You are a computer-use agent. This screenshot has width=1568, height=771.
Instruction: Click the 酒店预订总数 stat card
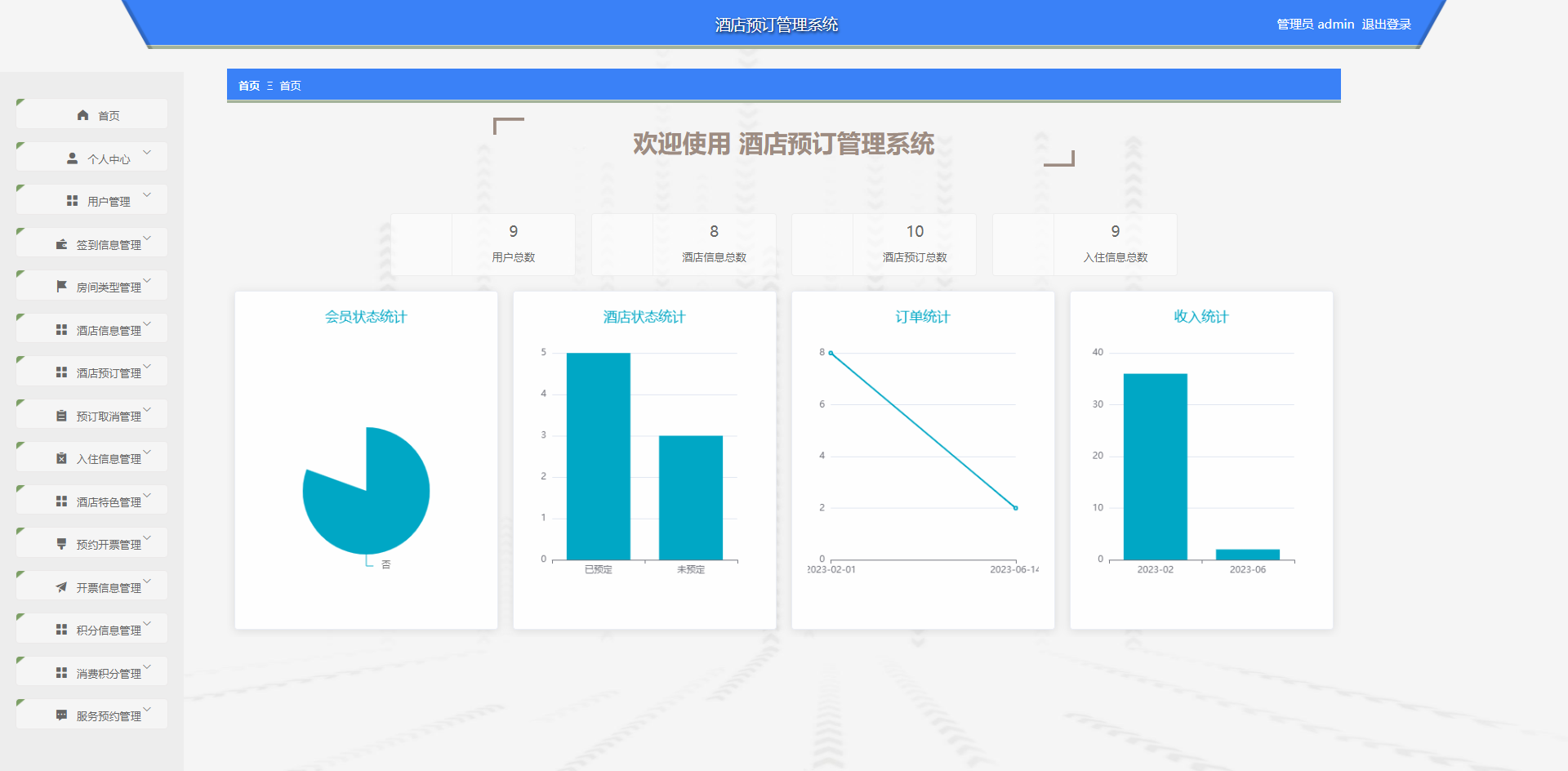[x=884, y=244]
